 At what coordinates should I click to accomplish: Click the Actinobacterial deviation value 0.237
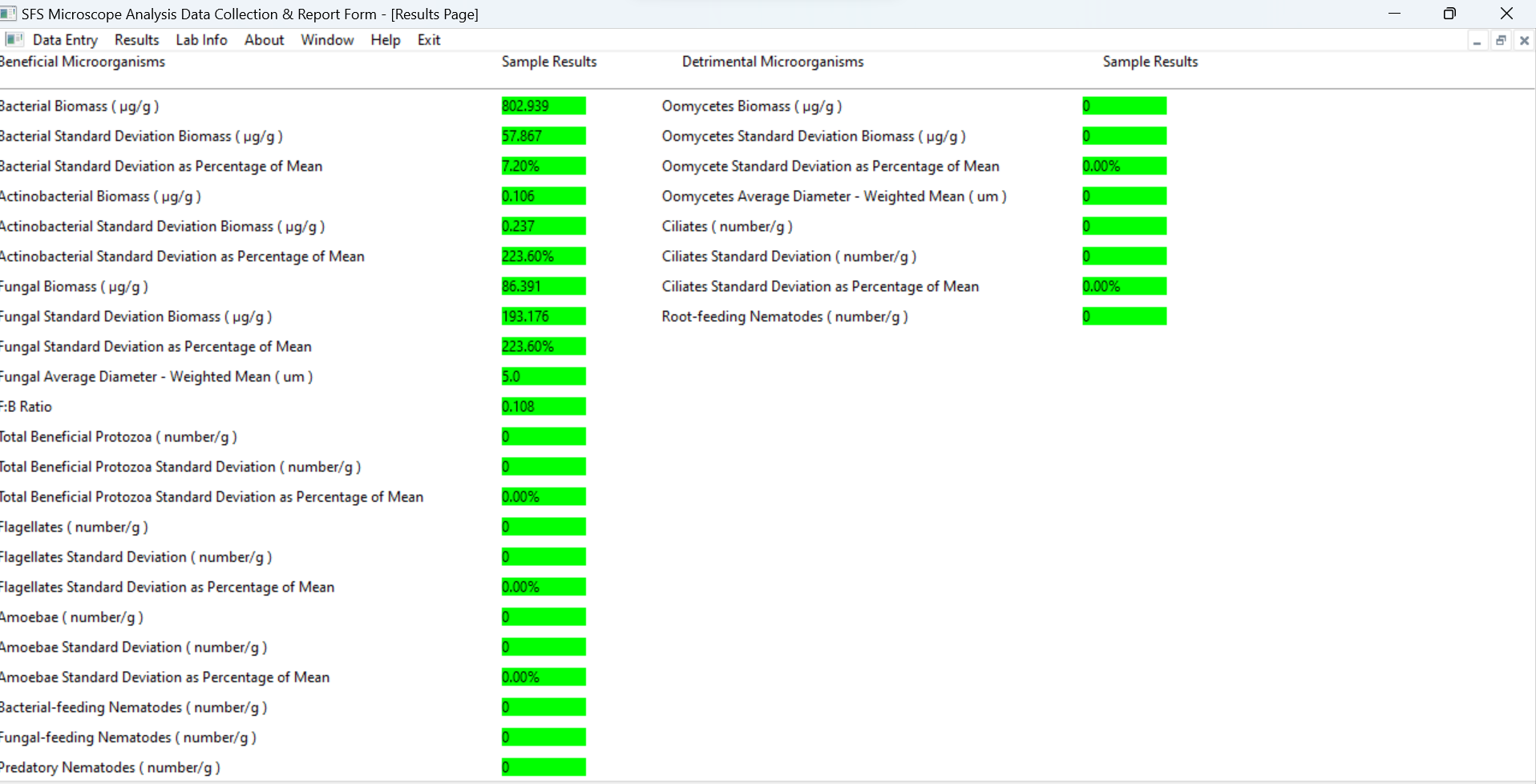point(544,226)
